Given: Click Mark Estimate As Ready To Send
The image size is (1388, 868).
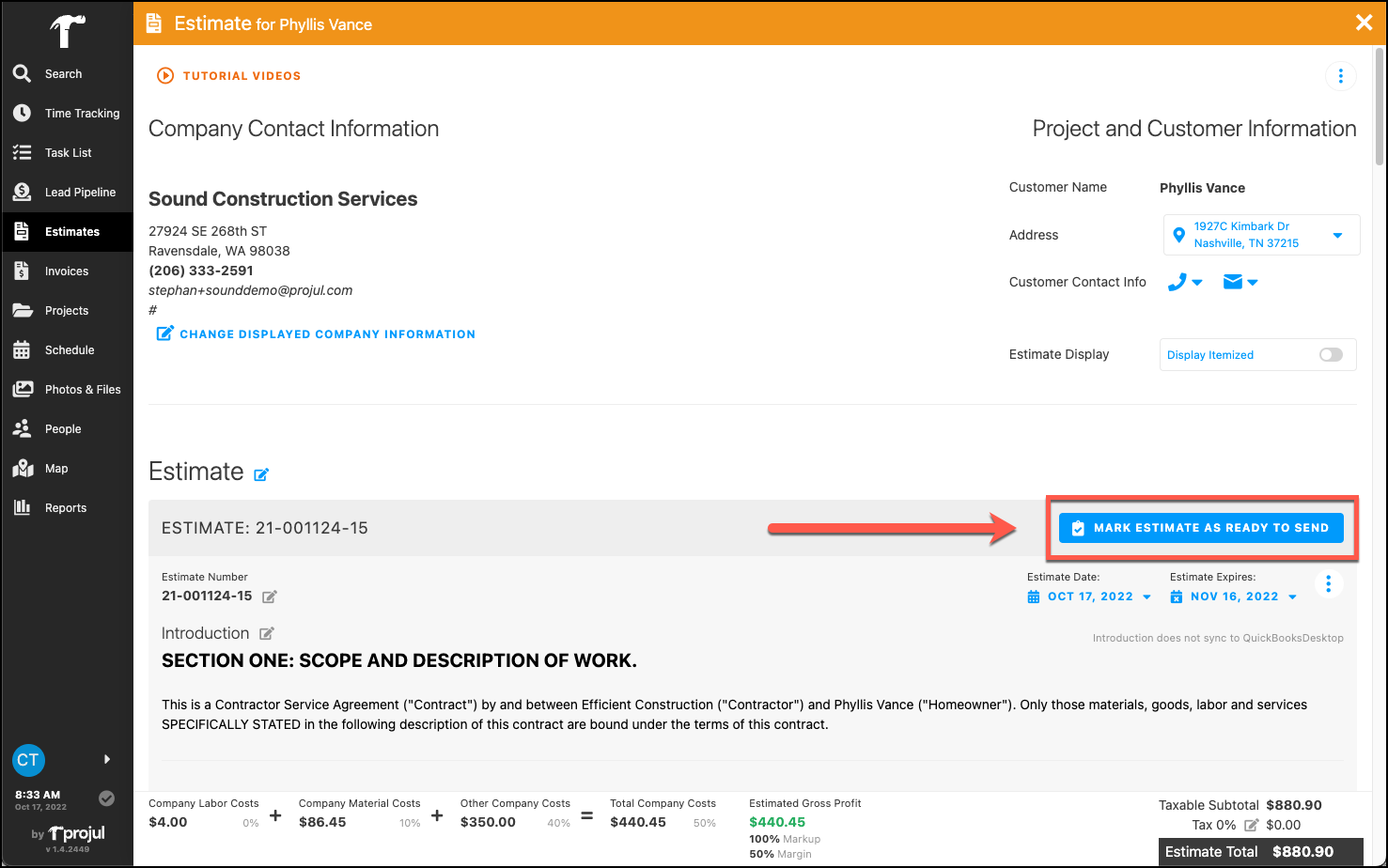Looking at the screenshot, I should tap(1202, 527).
